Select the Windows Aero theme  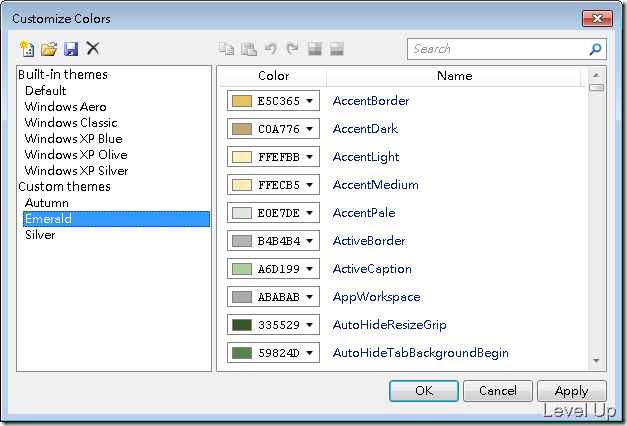pyautogui.click(x=66, y=107)
